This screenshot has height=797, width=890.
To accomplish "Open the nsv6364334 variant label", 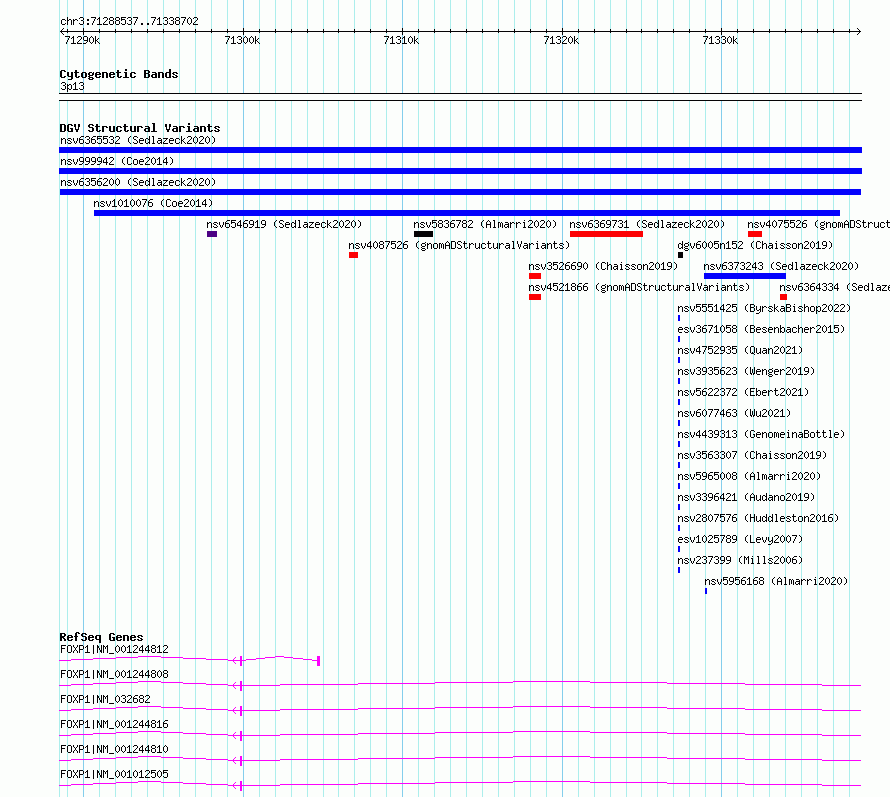I will [834, 287].
